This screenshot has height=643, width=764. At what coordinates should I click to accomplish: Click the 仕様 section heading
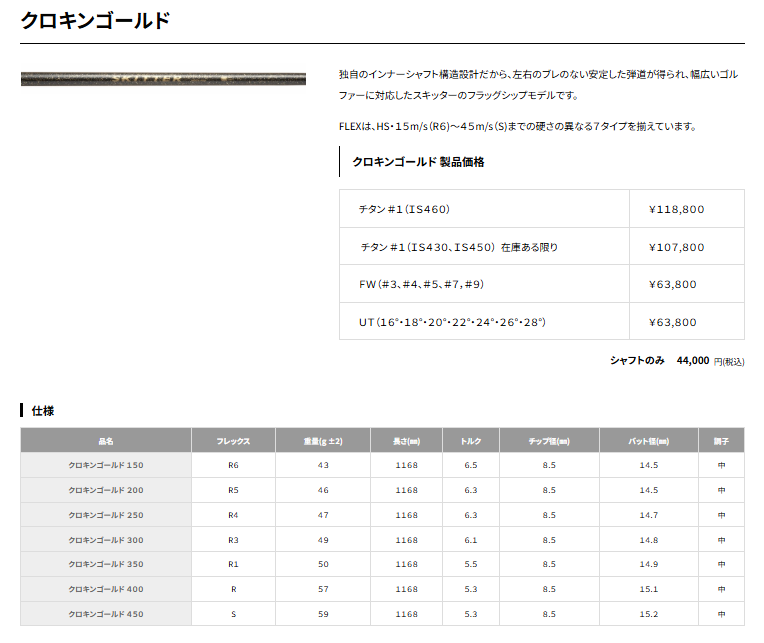(42, 411)
